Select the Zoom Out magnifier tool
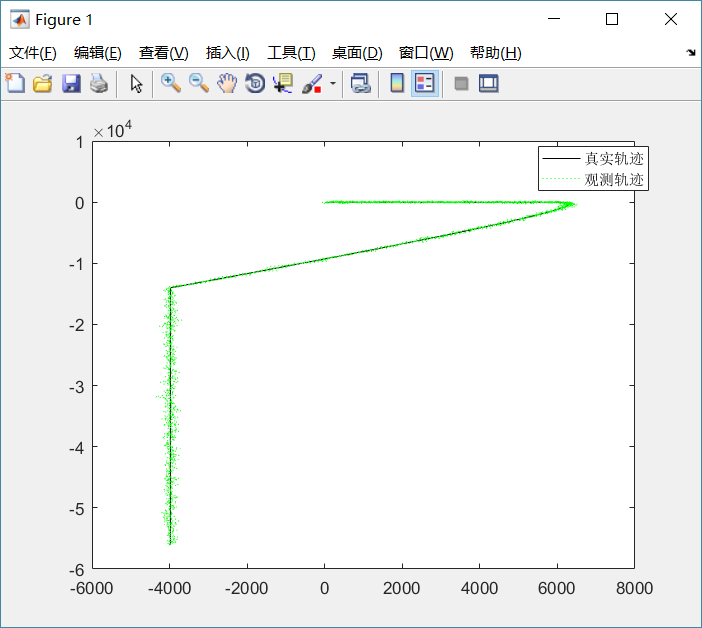The width and height of the screenshot is (702, 628). pyautogui.click(x=199, y=84)
